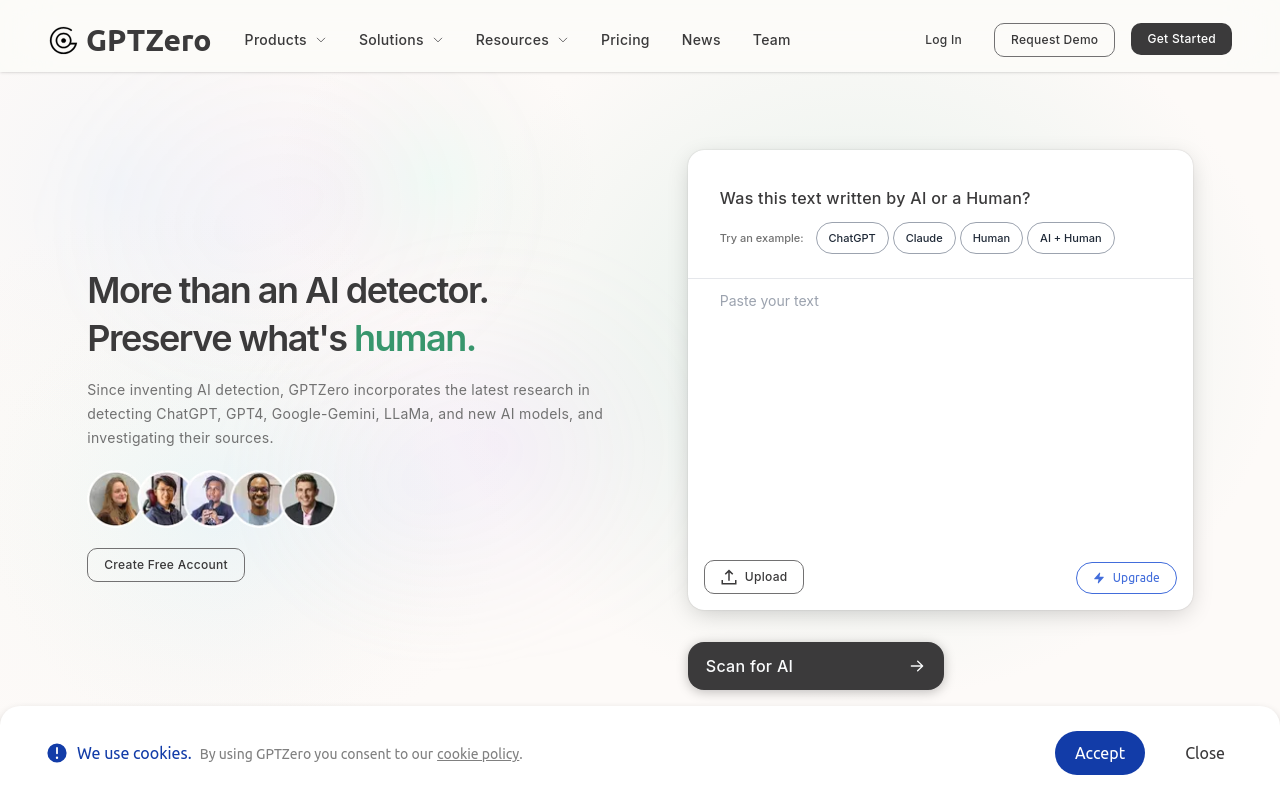Image resolution: width=1280 pixels, height=800 pixels.
Task: Click the Upgrade lightning bolt icon
Action: click(1099, 578)
